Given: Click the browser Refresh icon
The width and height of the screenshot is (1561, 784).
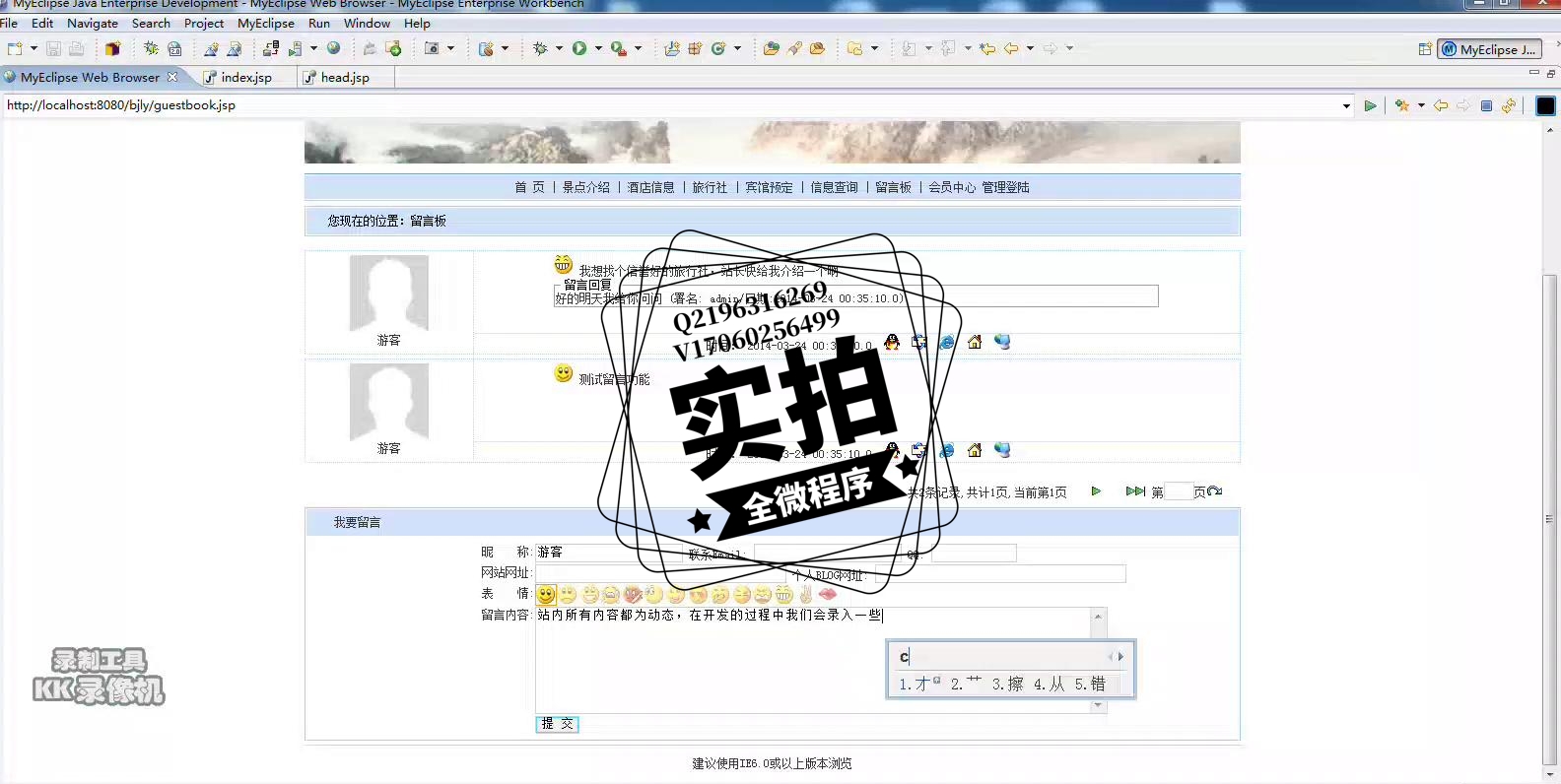Looking at the screenshot, I should pos(1509,105).
